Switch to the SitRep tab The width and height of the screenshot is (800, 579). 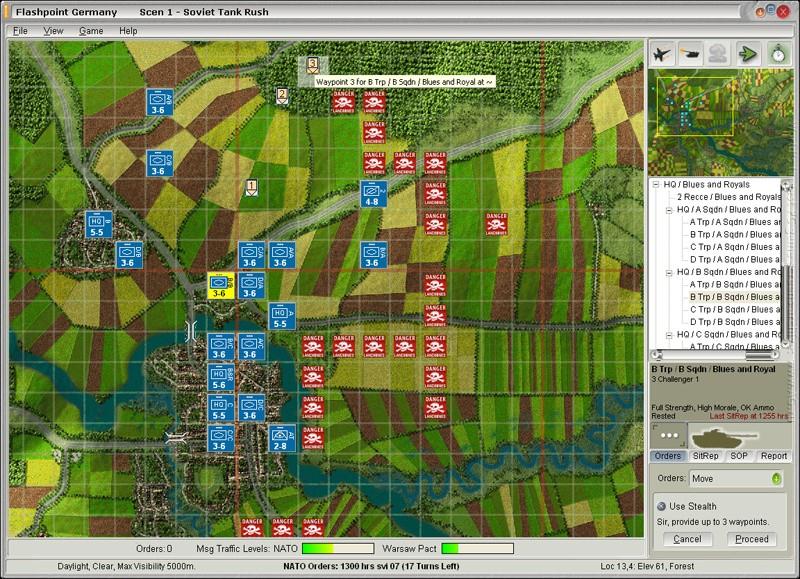[x=706, y=456]
